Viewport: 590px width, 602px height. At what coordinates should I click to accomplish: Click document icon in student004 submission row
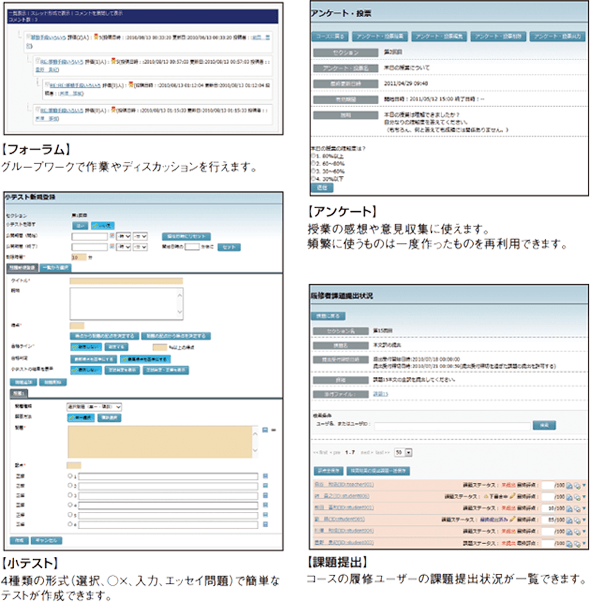pos(569,532)
